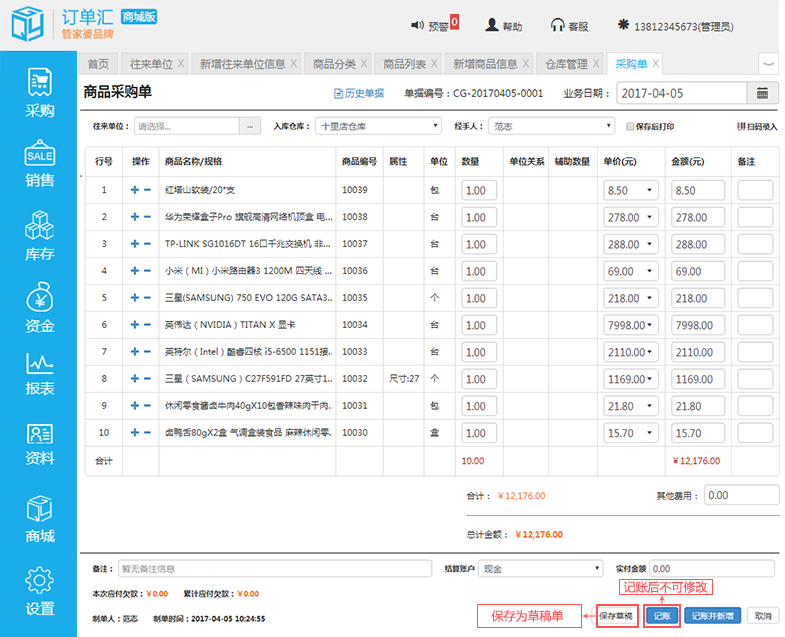The height and width of the screenshot is (637, 785).
Task: Open the 库存 inventory module in sidebar
Action: pos(40,236)
